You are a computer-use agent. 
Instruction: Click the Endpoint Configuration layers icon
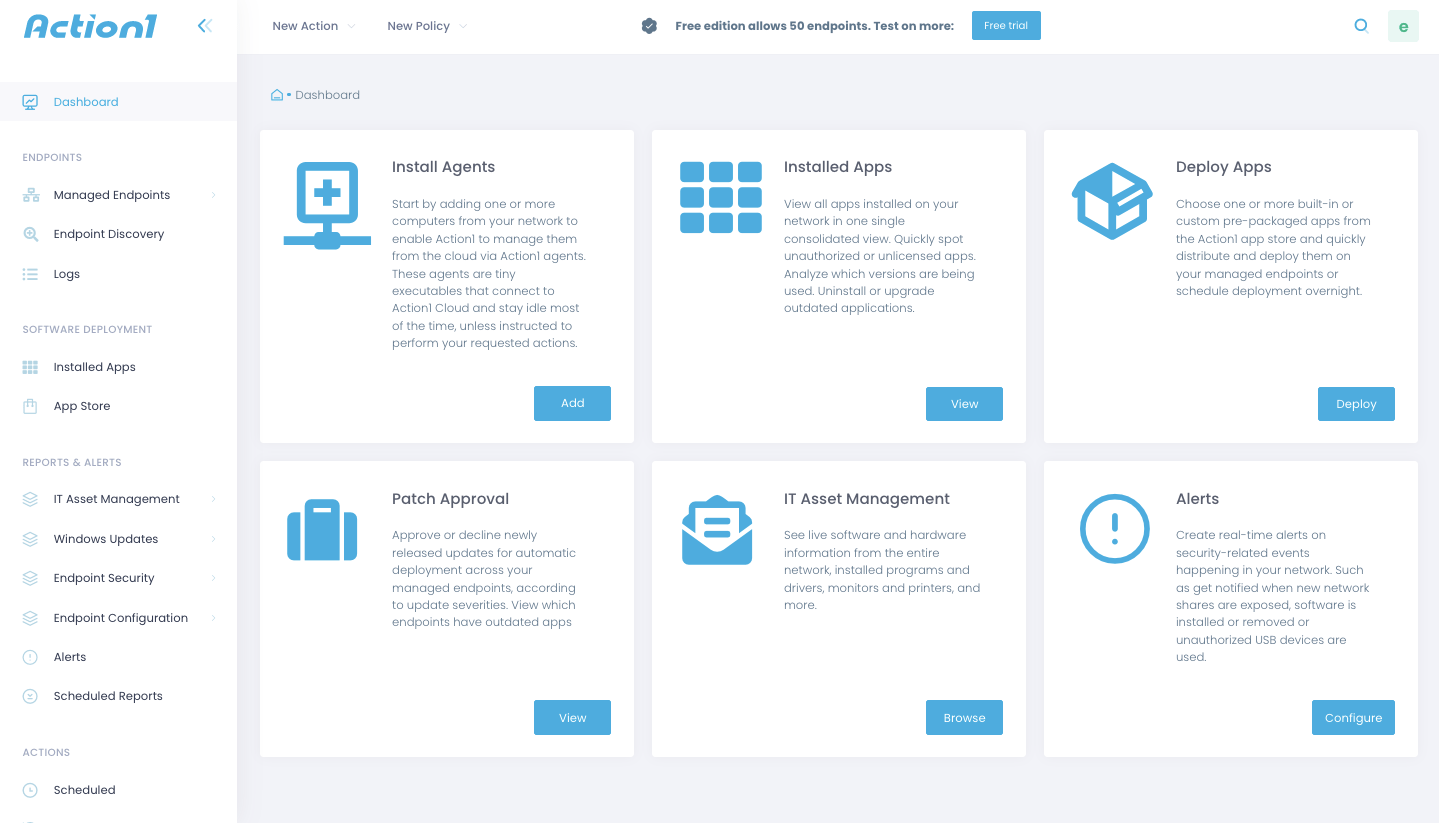coord(31,618)
